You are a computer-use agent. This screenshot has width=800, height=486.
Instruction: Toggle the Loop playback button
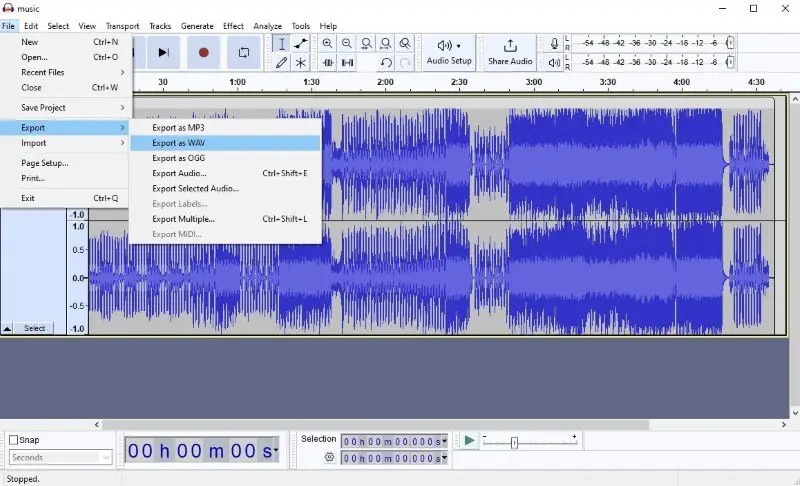click(244, 52)
